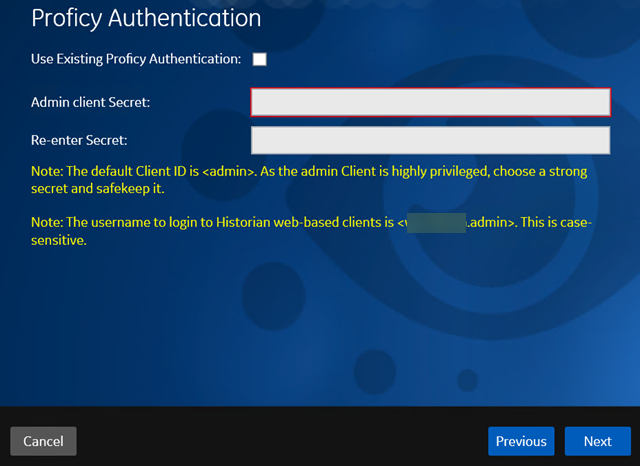
Task: Enable the Use Existing Proficy Authentication checkbox
Action: click(x=260, y=59)
